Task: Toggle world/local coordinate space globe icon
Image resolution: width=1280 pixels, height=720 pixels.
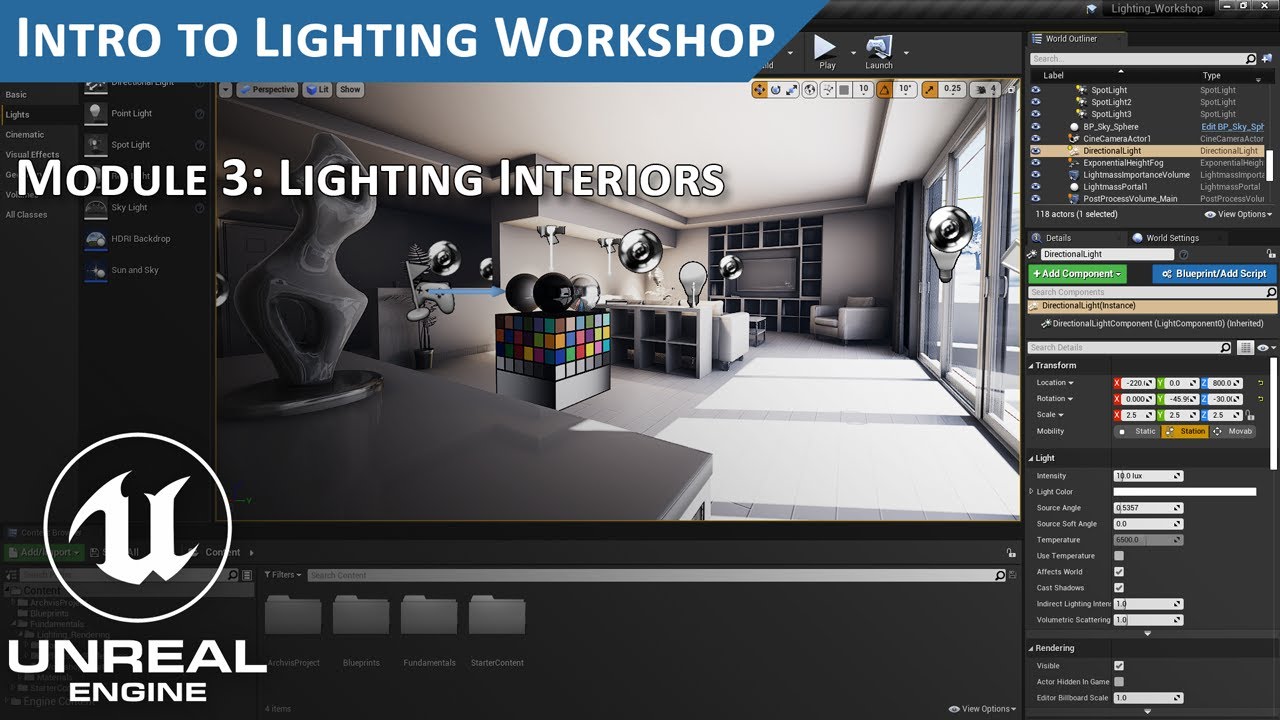Action: [x=809, y=89]
